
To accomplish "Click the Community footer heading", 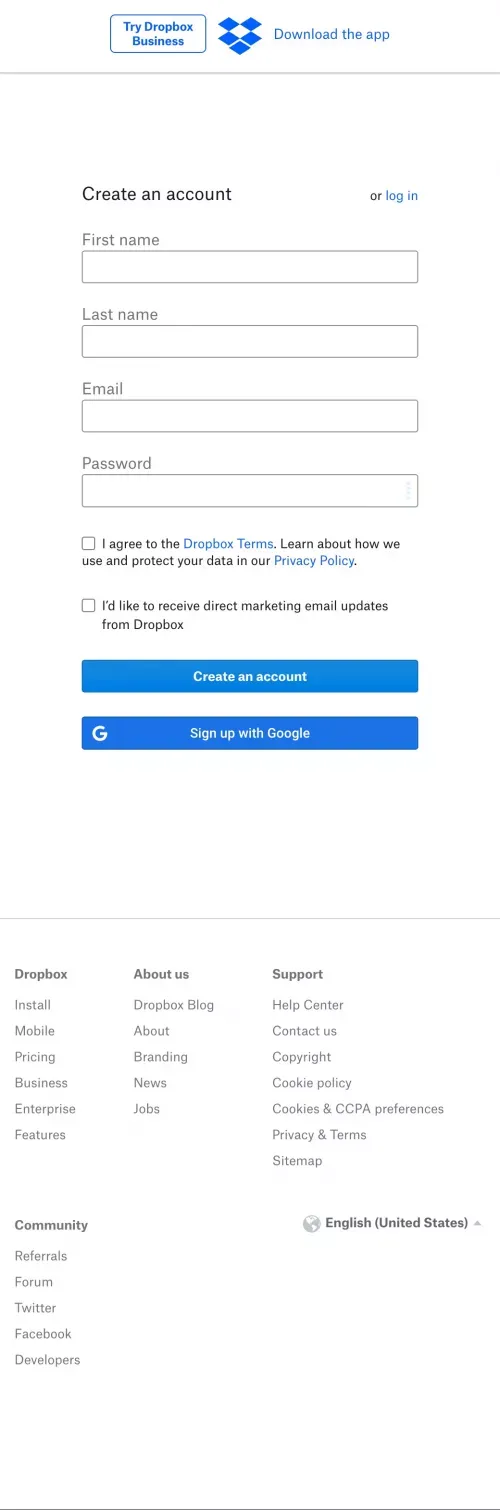I will click(x=51, y=1225).
